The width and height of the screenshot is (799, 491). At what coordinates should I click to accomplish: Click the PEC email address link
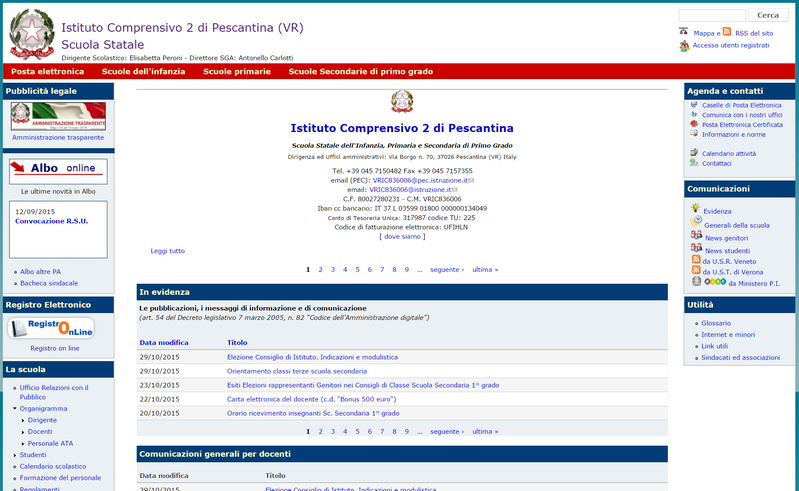(x=420, y=180)
